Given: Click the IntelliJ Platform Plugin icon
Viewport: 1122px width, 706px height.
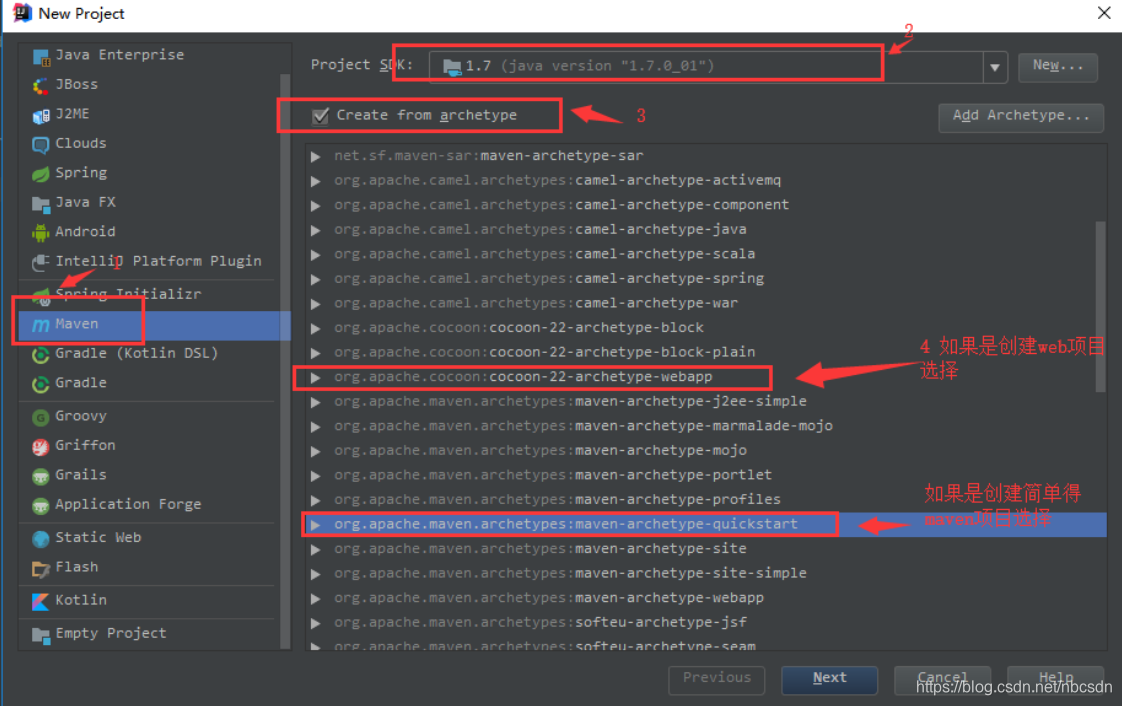Looking at the screenshot, I should [x=41, y=262].
